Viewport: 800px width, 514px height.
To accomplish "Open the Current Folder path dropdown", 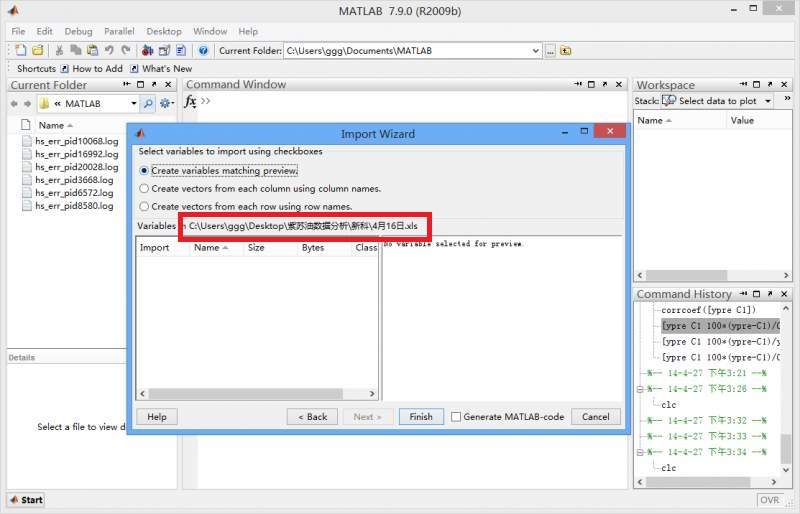I will tap(535, 51).
